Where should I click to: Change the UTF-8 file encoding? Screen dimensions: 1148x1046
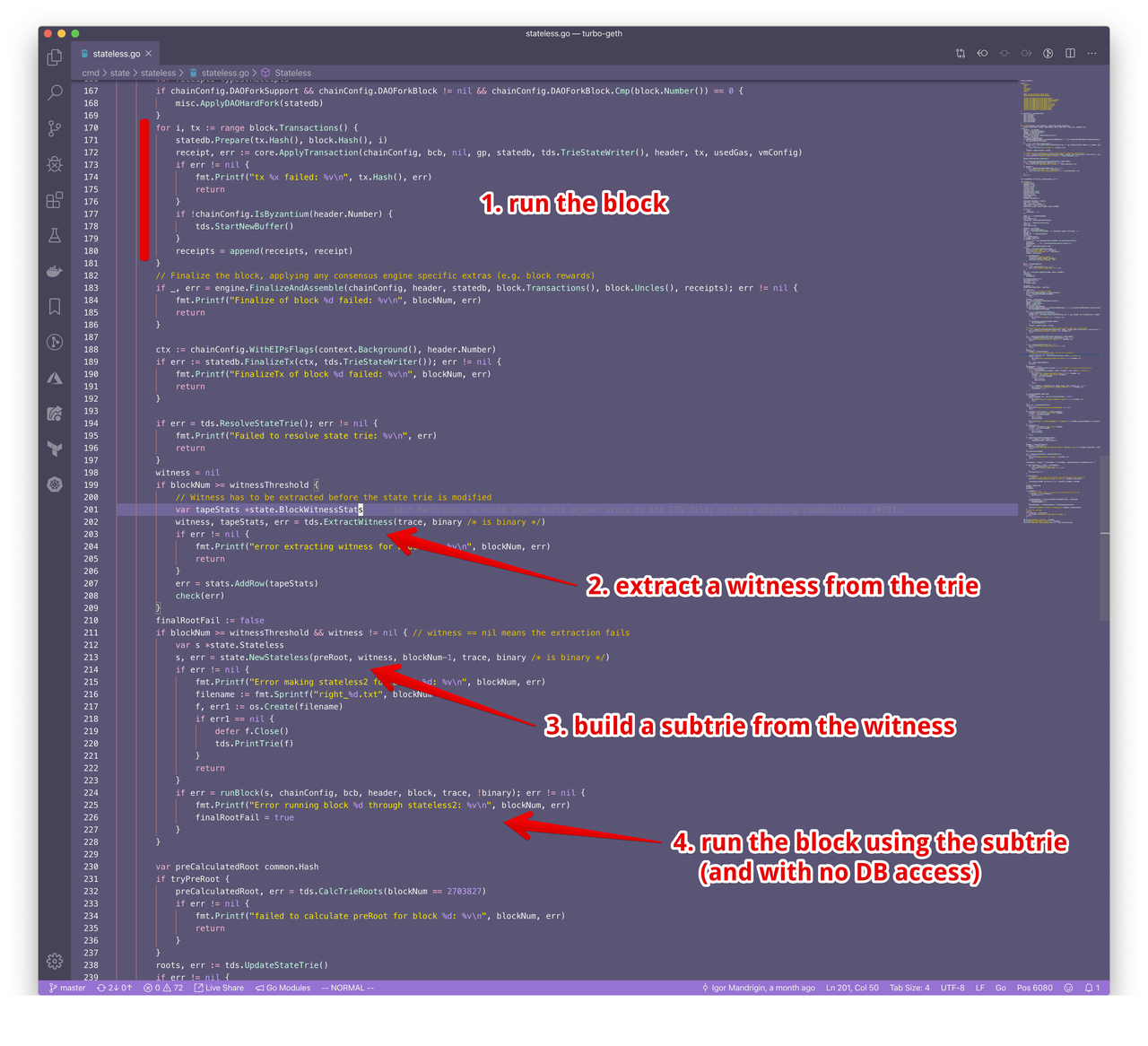[x=952, y=988]
